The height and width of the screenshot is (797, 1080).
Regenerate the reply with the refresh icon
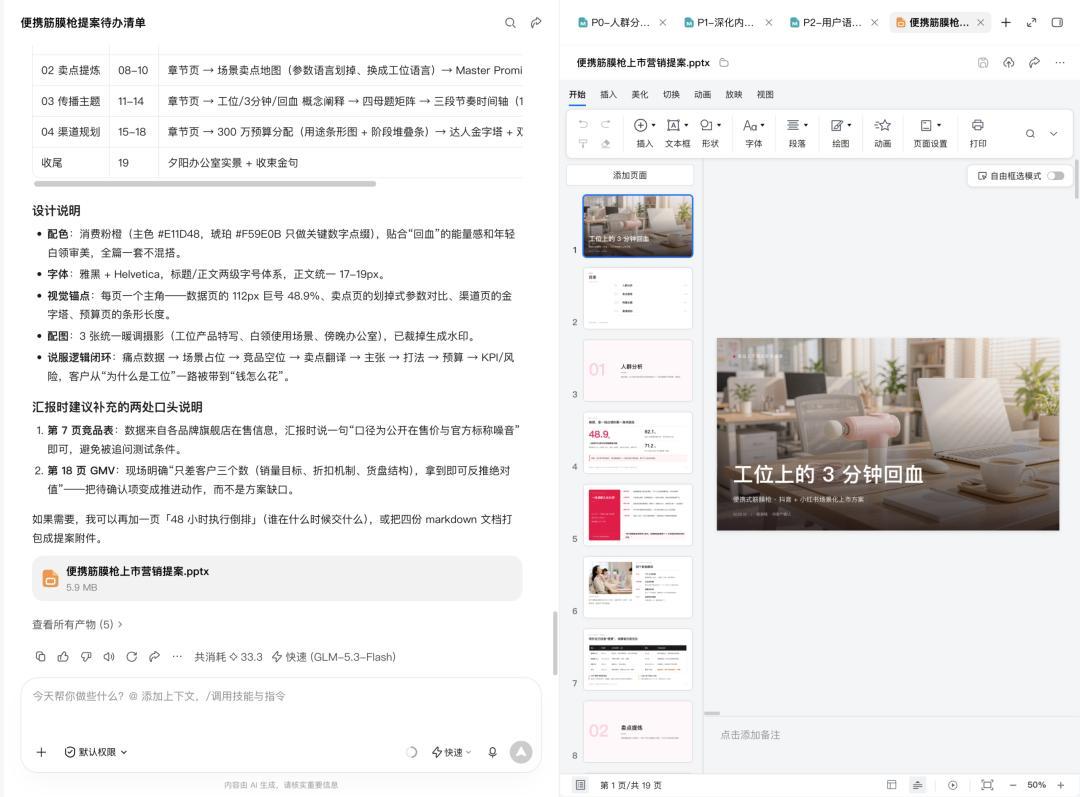[132, 656]
